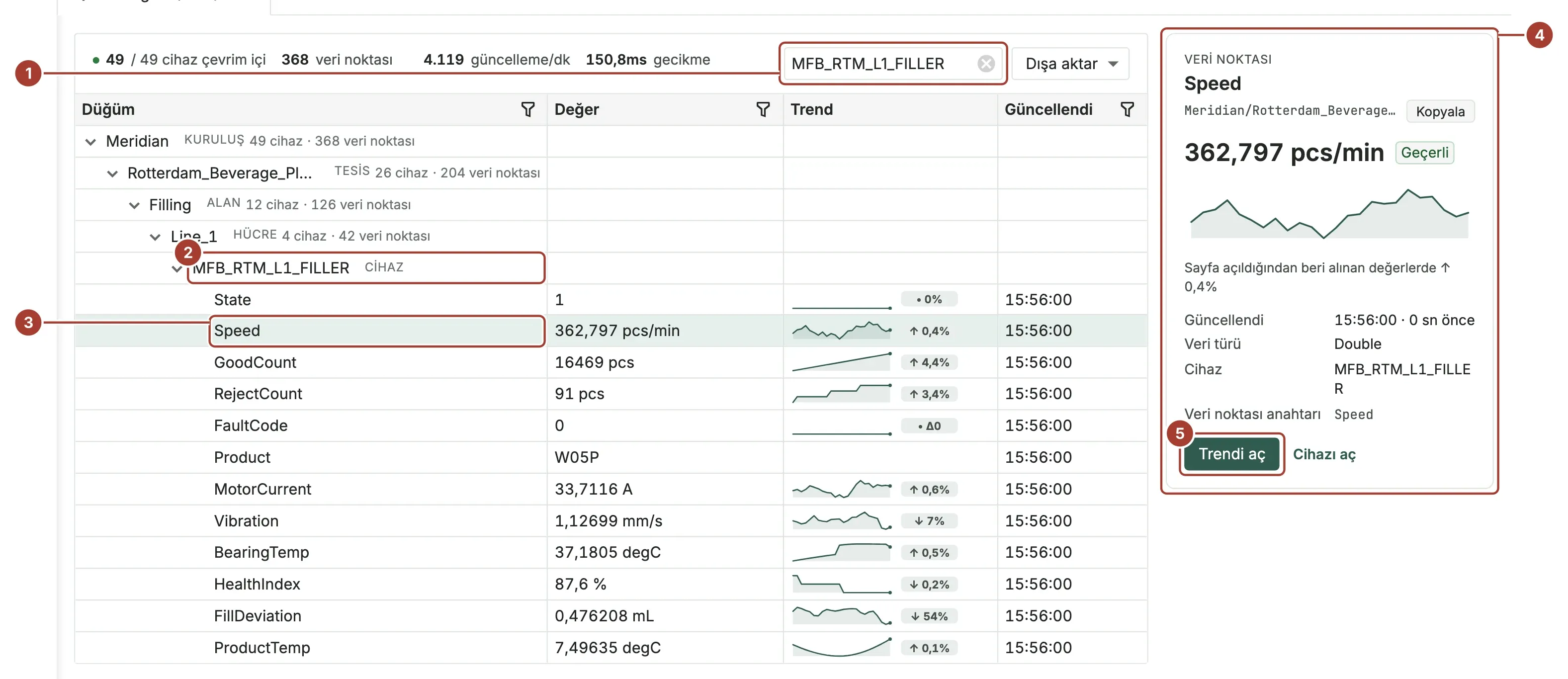Collapse the Meridian node
This screenshot has width=1568, height=679.
[x=90, y=142]
